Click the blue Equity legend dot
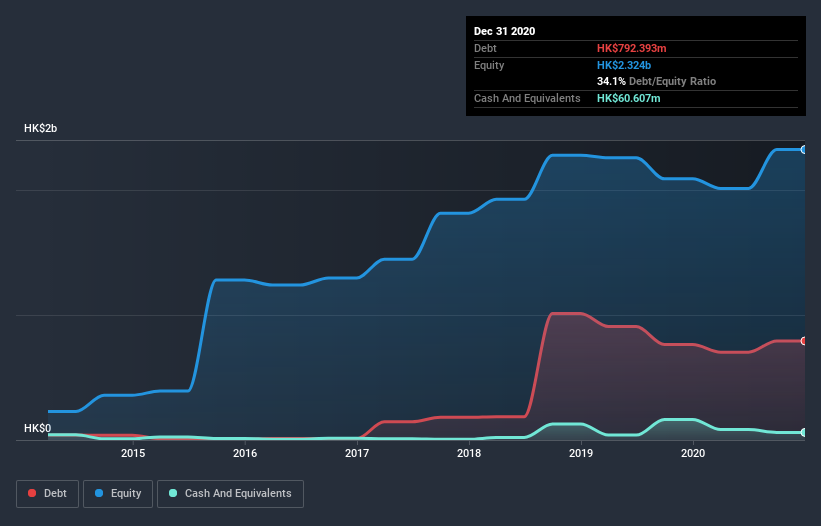Viewport: 821px width, 526px height. (99, 493)
